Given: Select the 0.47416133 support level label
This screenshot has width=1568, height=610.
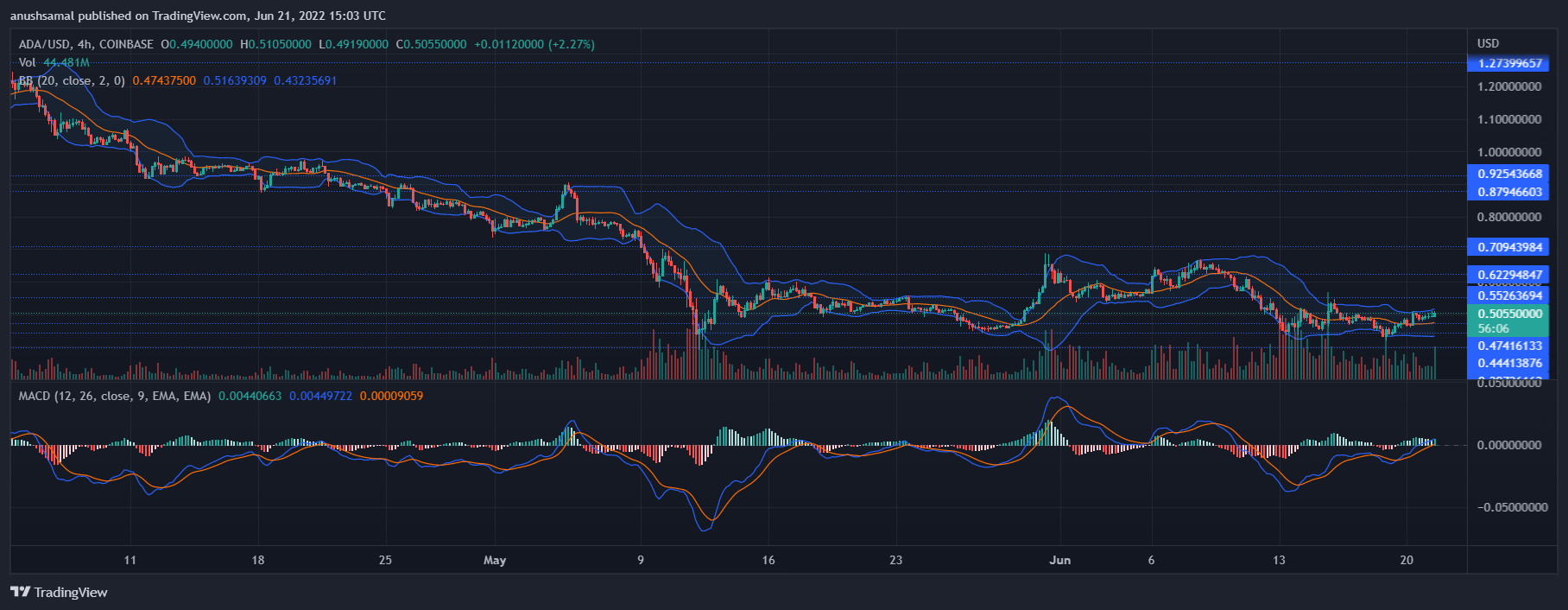Looking at the screenshot, I should point(1508,346).
